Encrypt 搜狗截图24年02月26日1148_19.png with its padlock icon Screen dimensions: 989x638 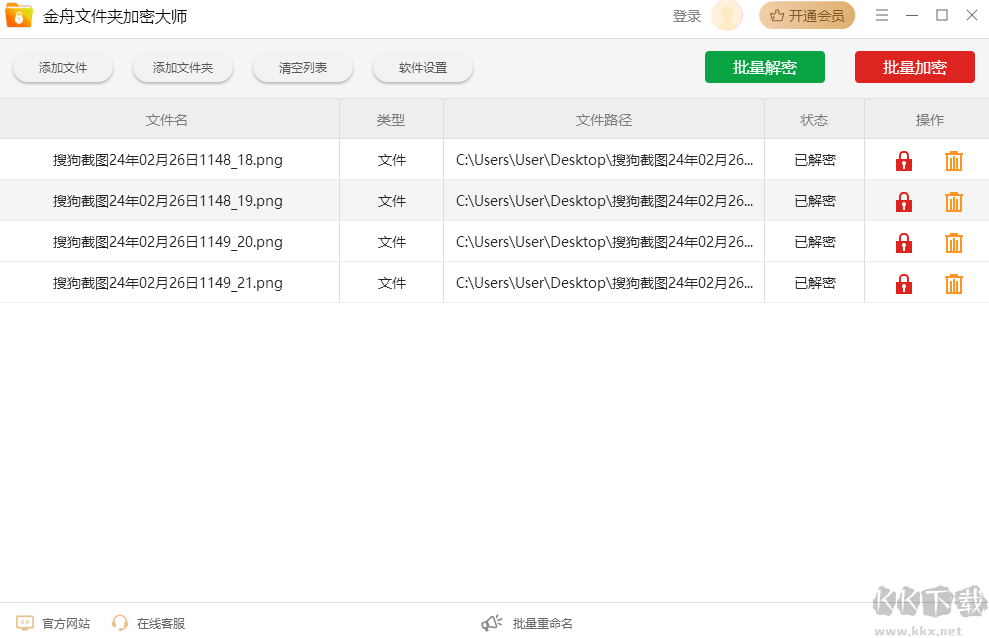[903, 201]
